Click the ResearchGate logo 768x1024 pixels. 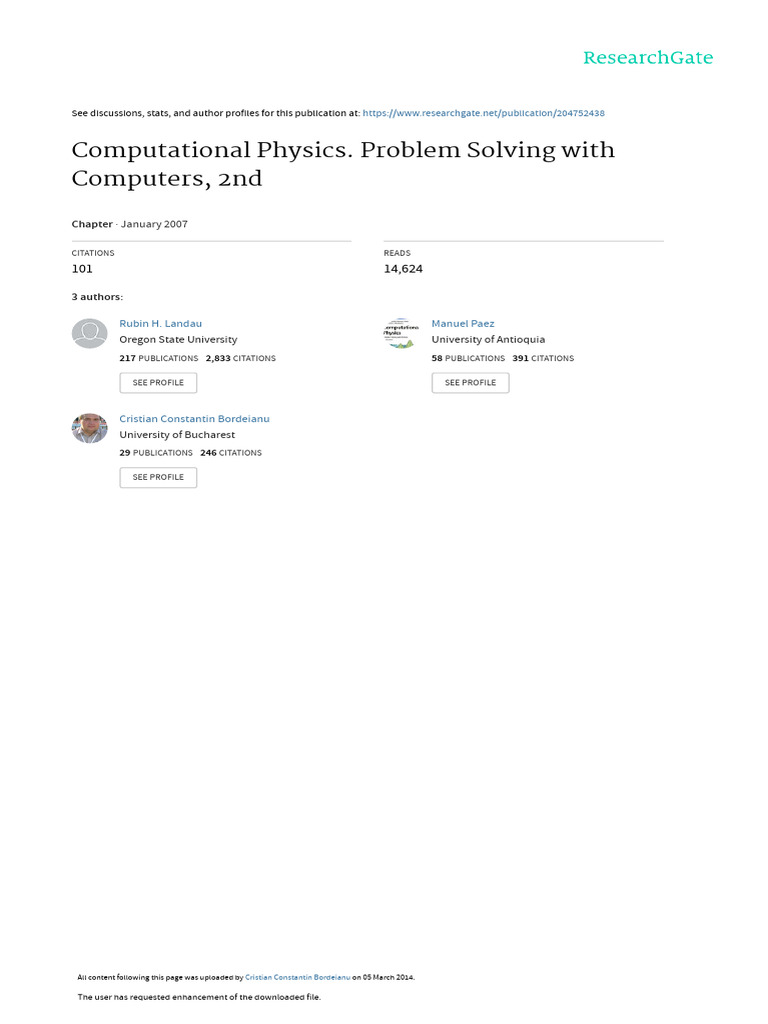point(648,58)
